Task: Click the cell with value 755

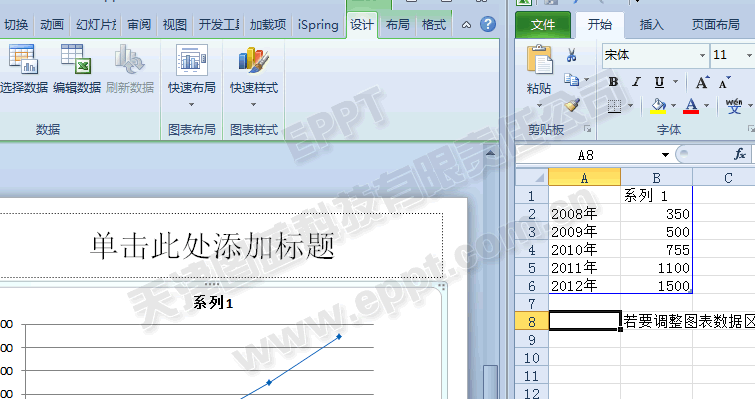Action: pyautogui.click(x=656, y=250)
